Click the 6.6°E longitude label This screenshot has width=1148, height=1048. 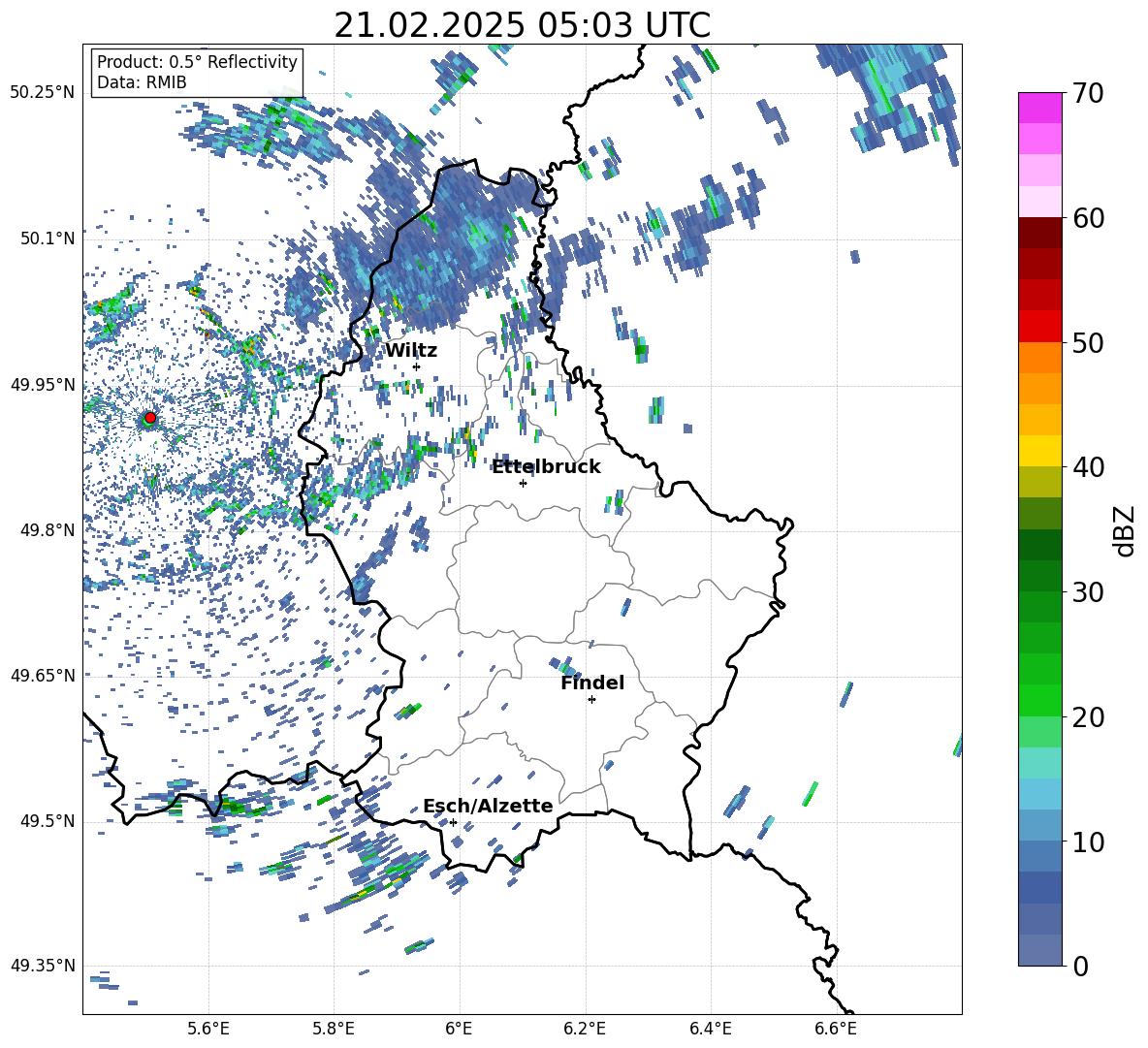coord(836,1029)
